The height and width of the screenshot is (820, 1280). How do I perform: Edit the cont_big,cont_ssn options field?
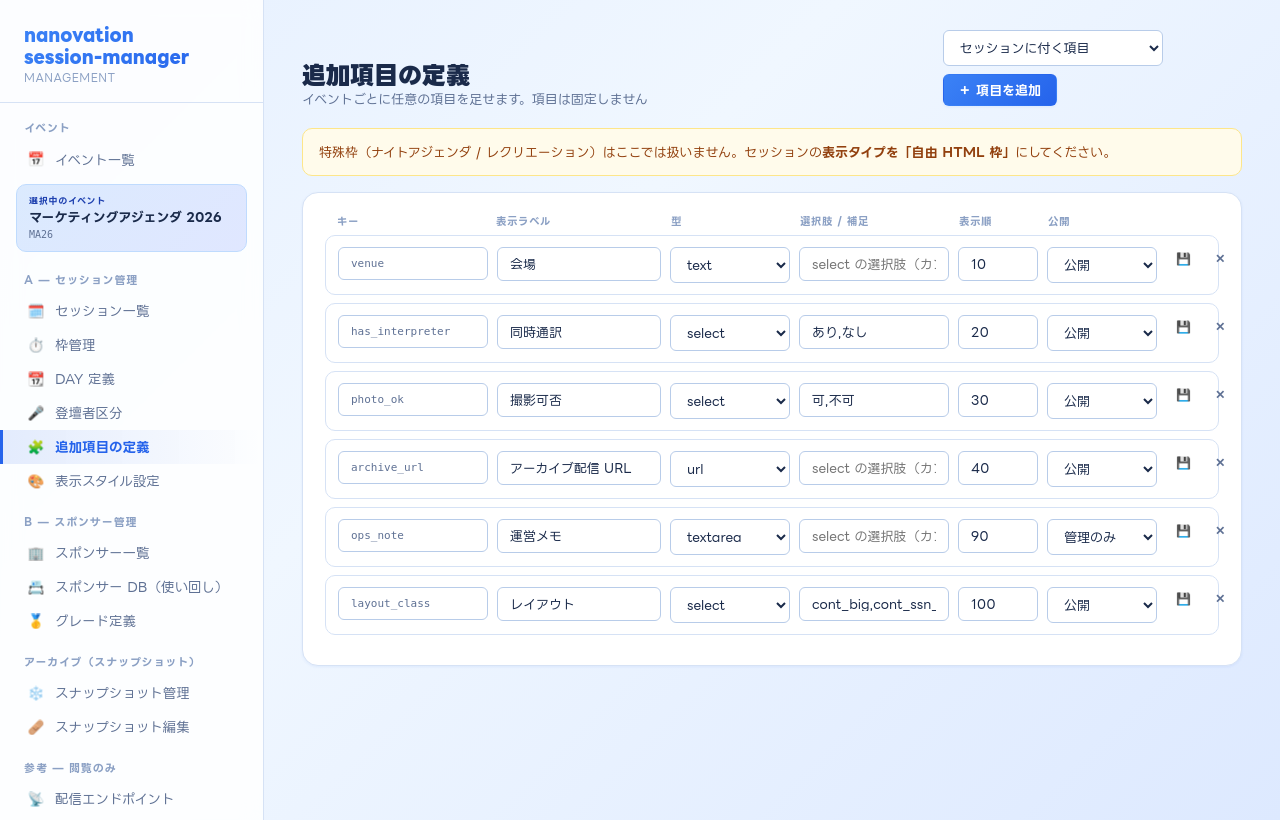874,604
